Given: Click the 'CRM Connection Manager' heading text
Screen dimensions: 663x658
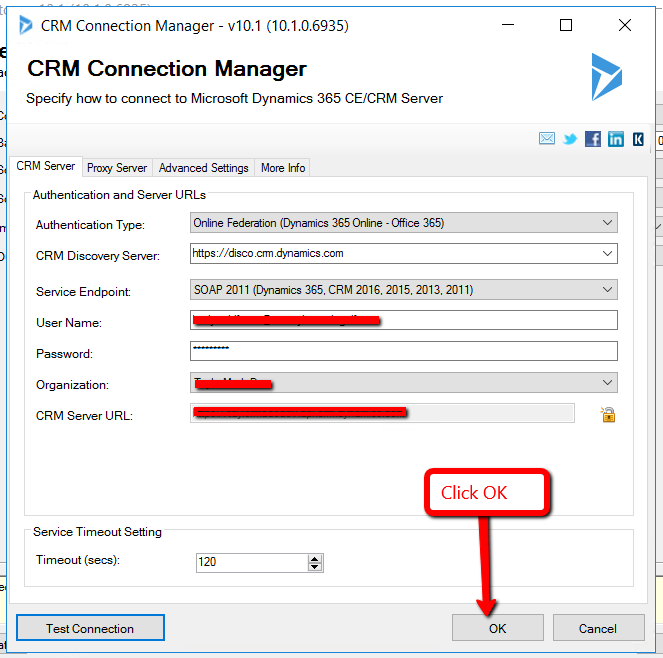Looking at the screenshot, I should pos(167,69).
